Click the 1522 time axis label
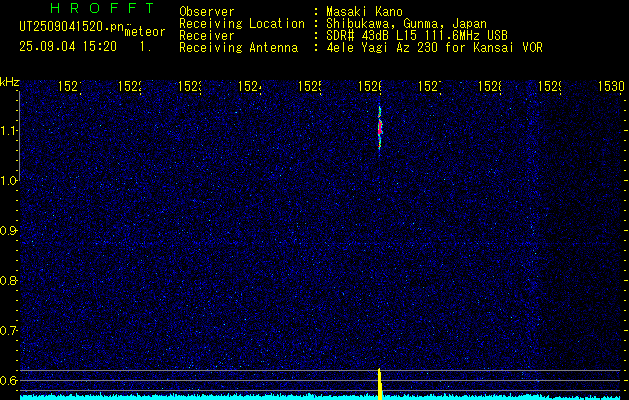629x400 pixels. 130,86
